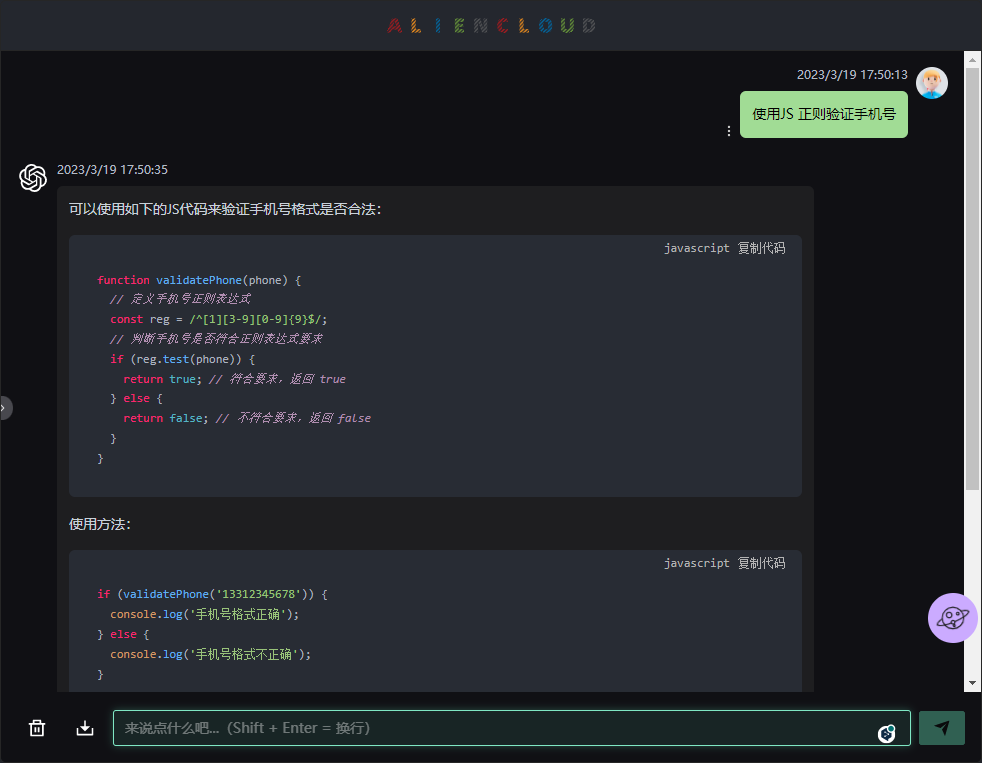
Task: Click the javascript label on first code block
Action: 697,248
